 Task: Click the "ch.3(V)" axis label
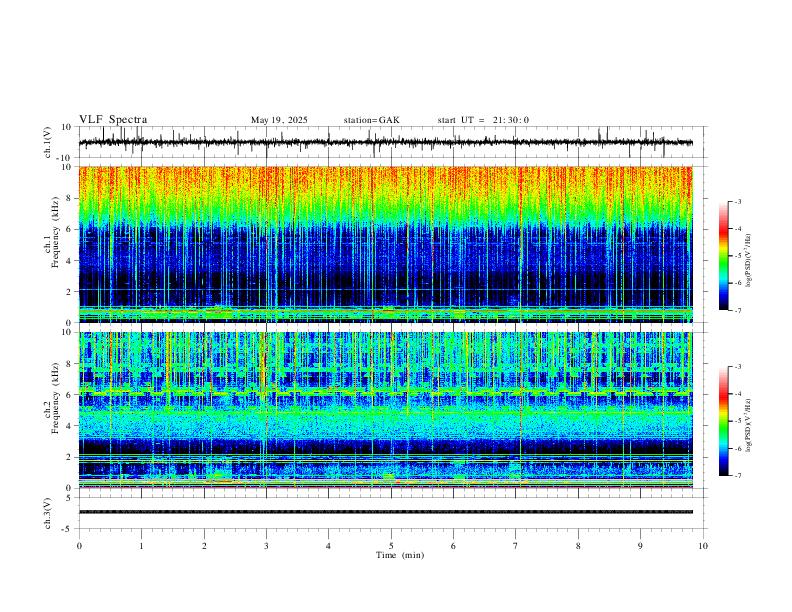tap(48, 513)
